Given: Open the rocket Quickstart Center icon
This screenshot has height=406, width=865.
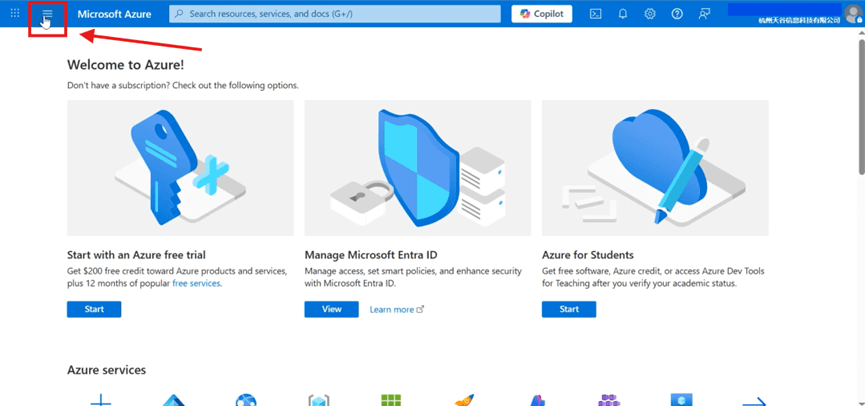Looking at the screenshot, I should click(x=464, y=400).
